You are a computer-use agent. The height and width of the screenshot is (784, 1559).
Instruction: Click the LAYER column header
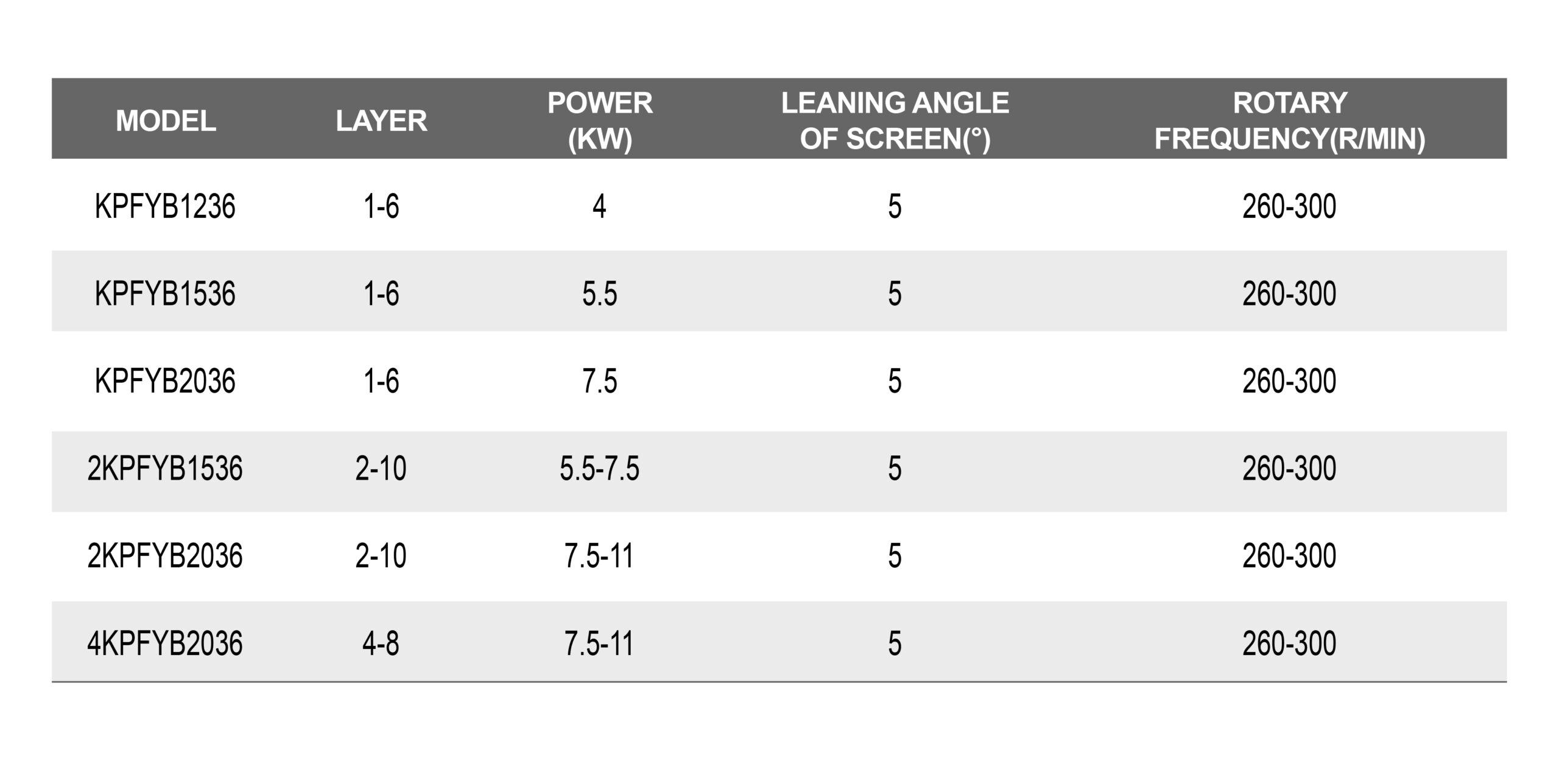coord(381,121)
